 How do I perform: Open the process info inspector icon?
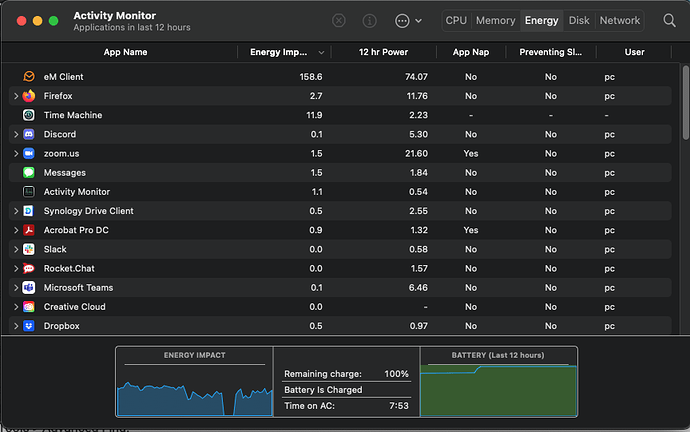(369, 21)
